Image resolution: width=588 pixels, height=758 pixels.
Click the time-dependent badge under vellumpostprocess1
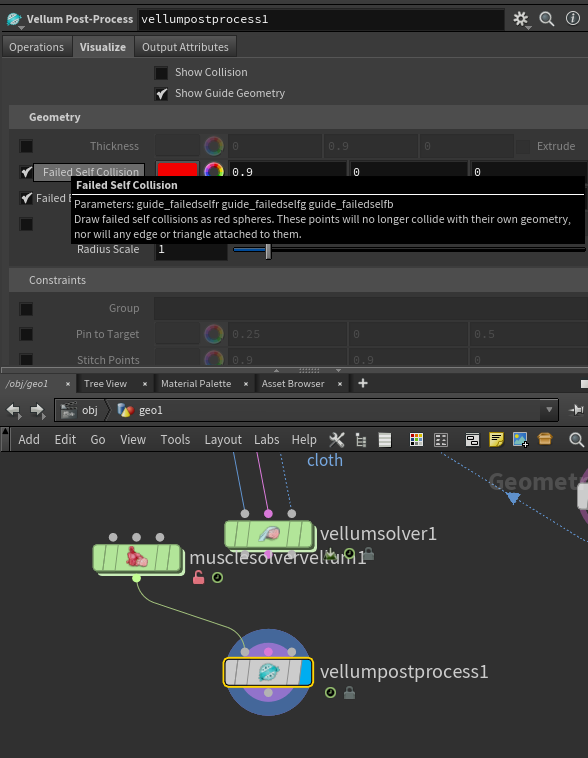(330, 693)
